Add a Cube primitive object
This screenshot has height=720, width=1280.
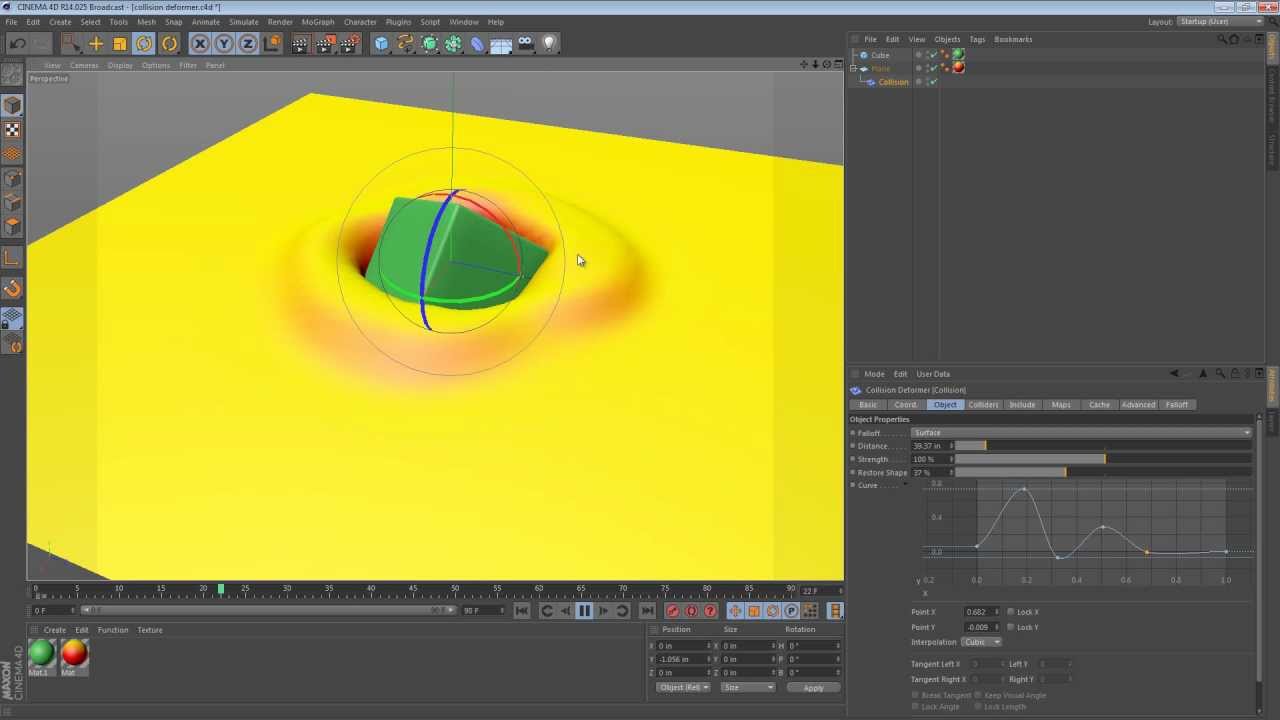coord(382,43)
